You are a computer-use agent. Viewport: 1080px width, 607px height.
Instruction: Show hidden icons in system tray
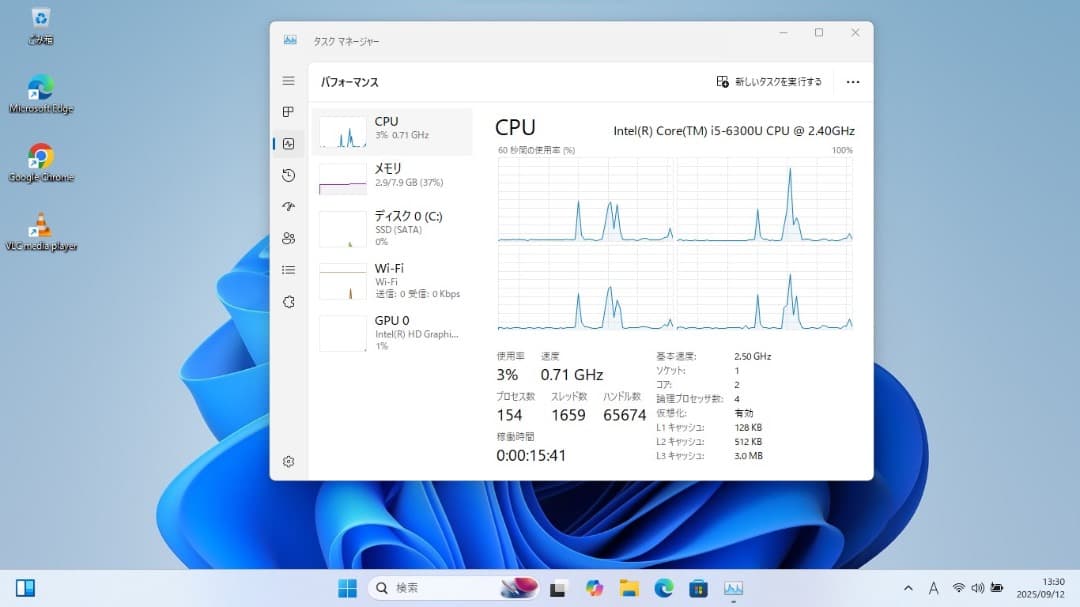(x=908, y=588)
